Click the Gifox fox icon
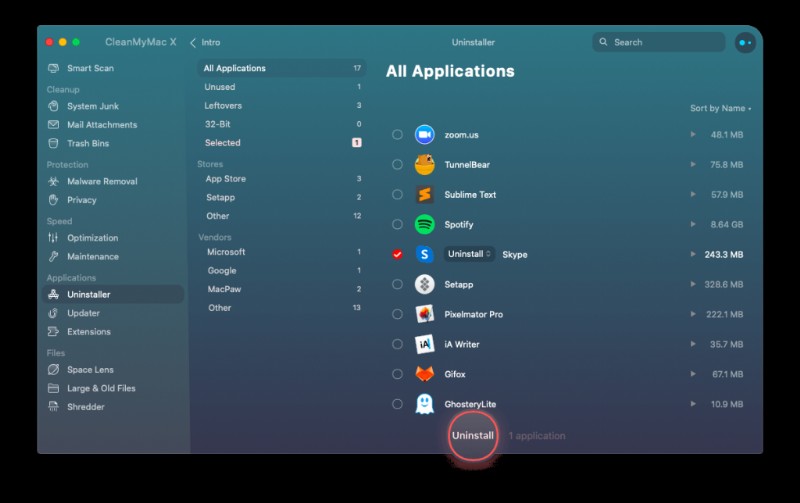The width and height of the screenshot is (800, 503). (x=424, y=374)
